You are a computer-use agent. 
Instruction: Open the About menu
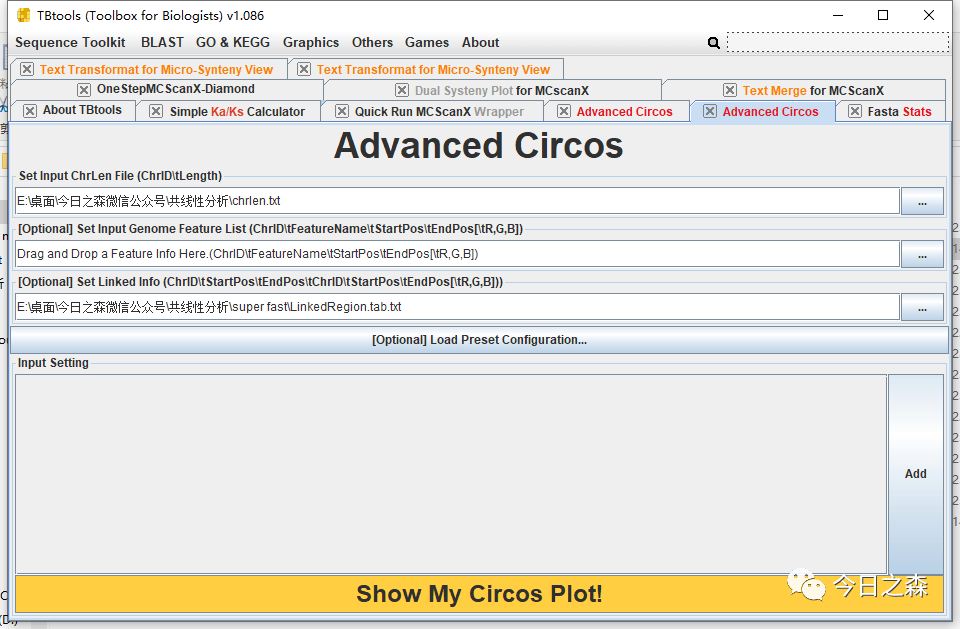tap(480, 42)
